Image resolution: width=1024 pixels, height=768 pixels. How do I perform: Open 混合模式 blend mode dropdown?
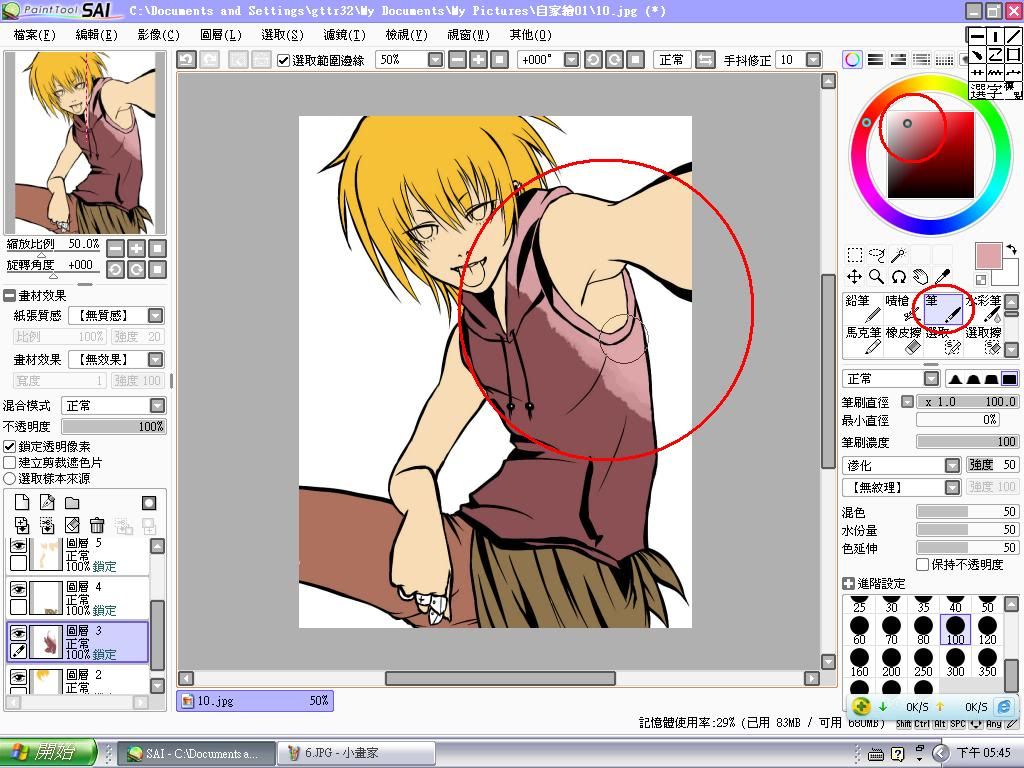[x=157, y=406]
